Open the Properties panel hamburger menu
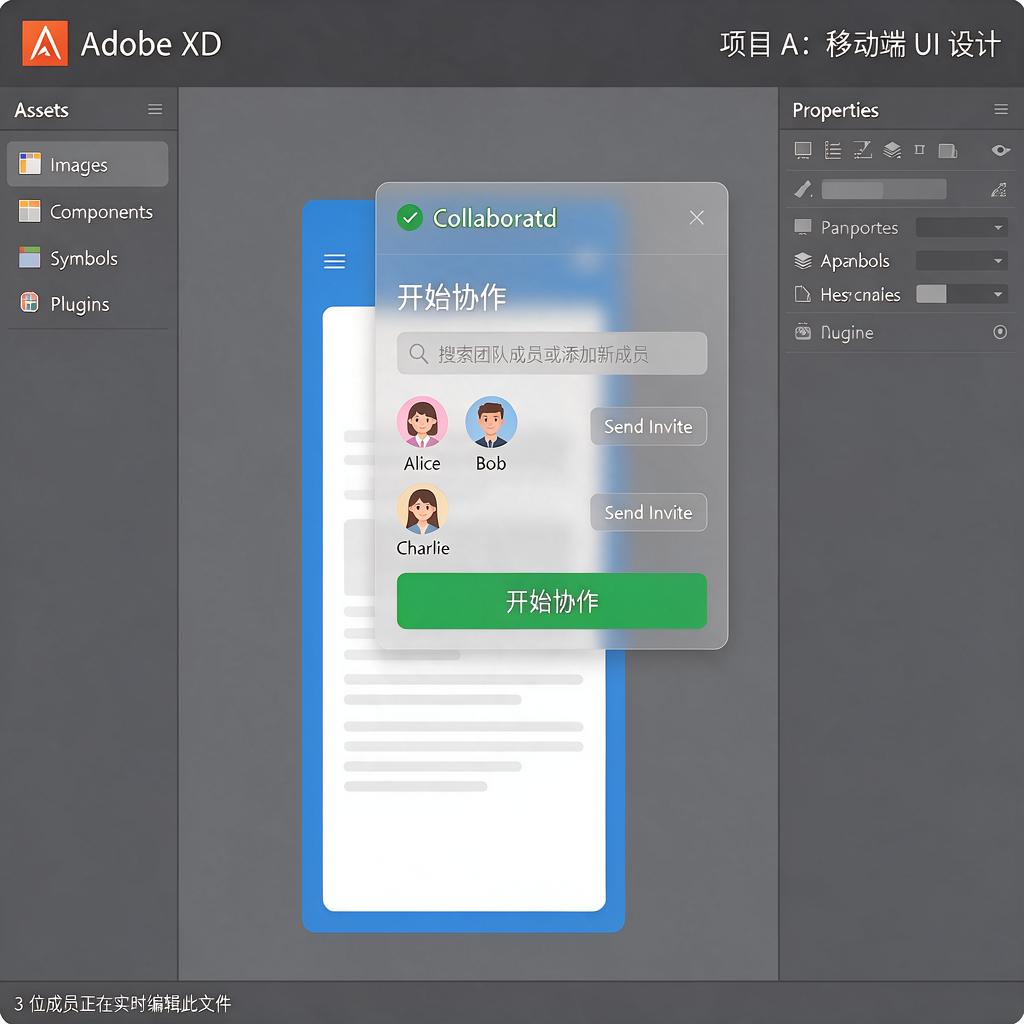This screenshot has width=1024, height=1024. (1000, 109)
